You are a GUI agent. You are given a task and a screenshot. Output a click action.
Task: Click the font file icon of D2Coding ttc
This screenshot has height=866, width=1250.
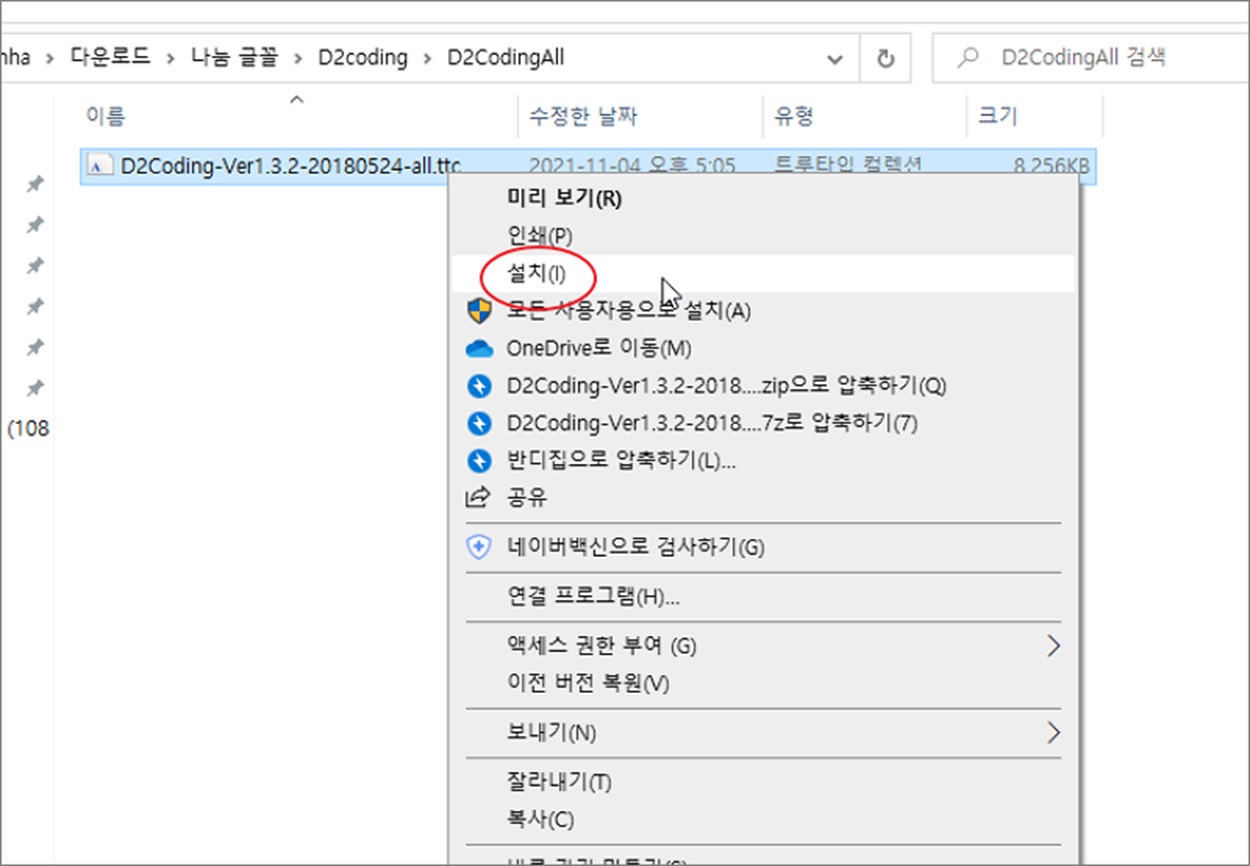point(98,166)
